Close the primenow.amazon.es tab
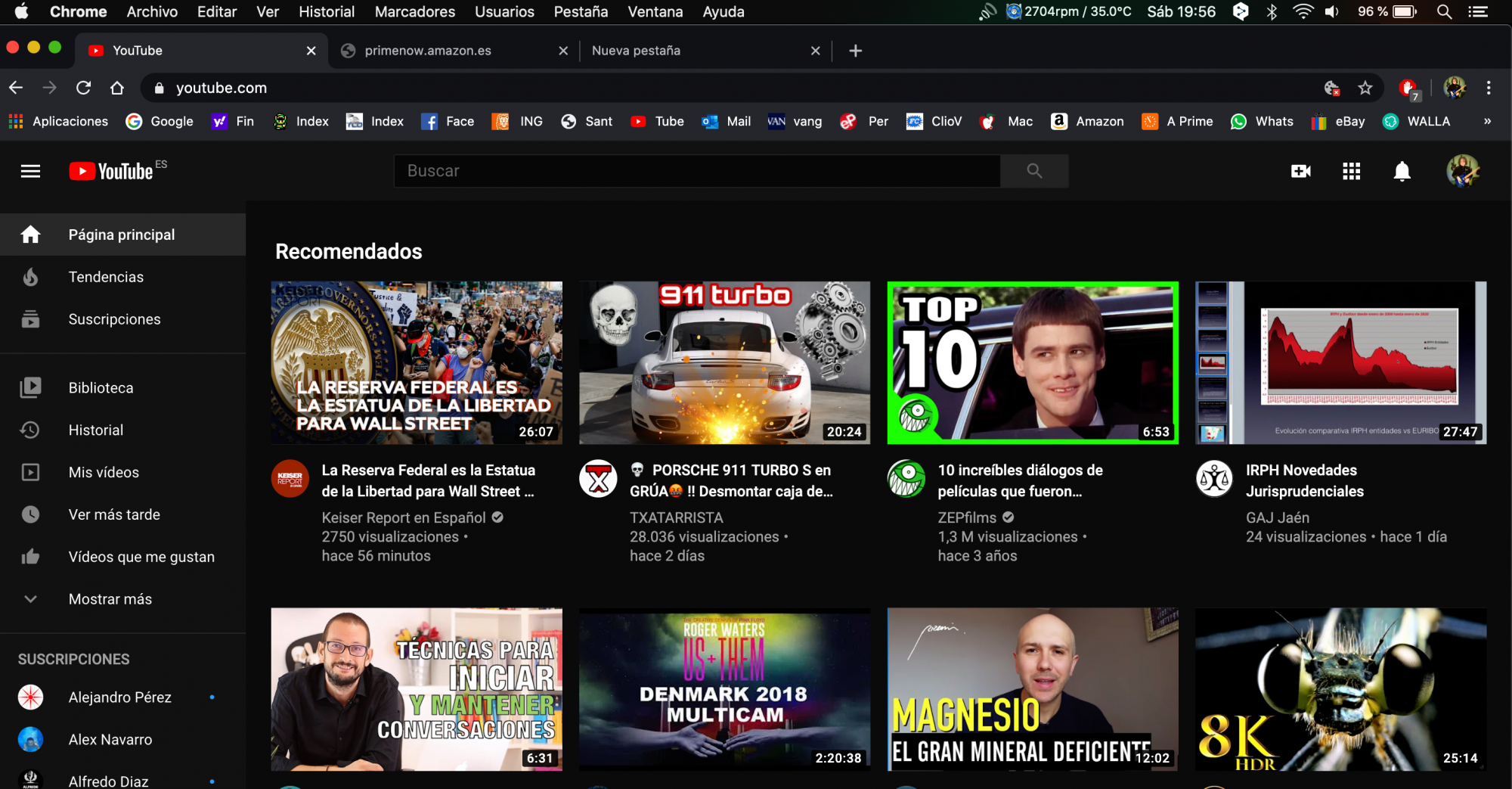 click(563, 51)
